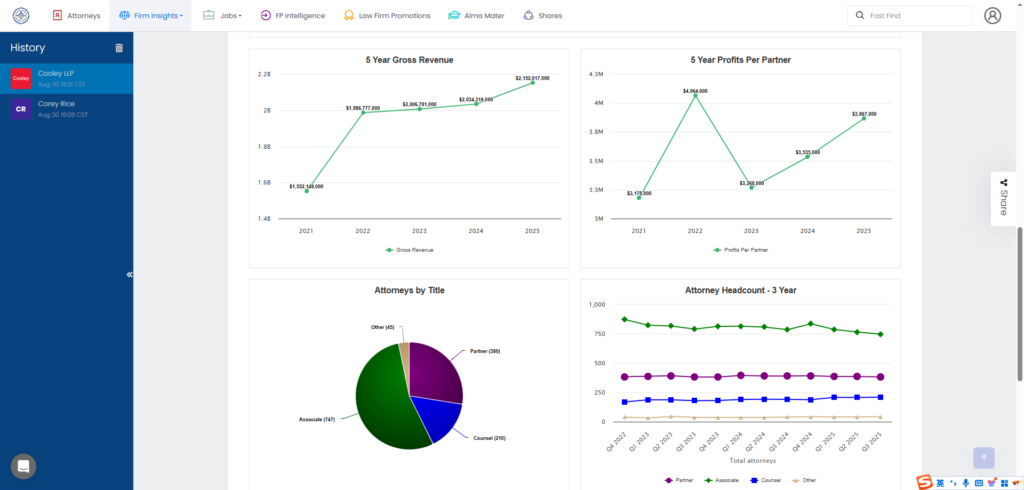
Task: Open the Attorneys tab
Action: coord(76,16)
